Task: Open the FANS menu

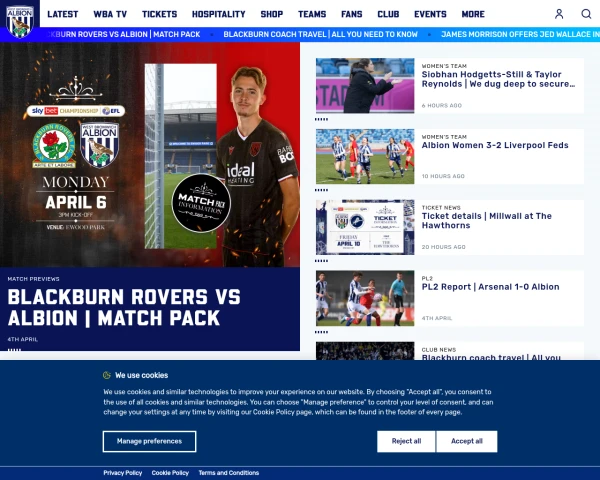Action: click(x=352, y=14)
